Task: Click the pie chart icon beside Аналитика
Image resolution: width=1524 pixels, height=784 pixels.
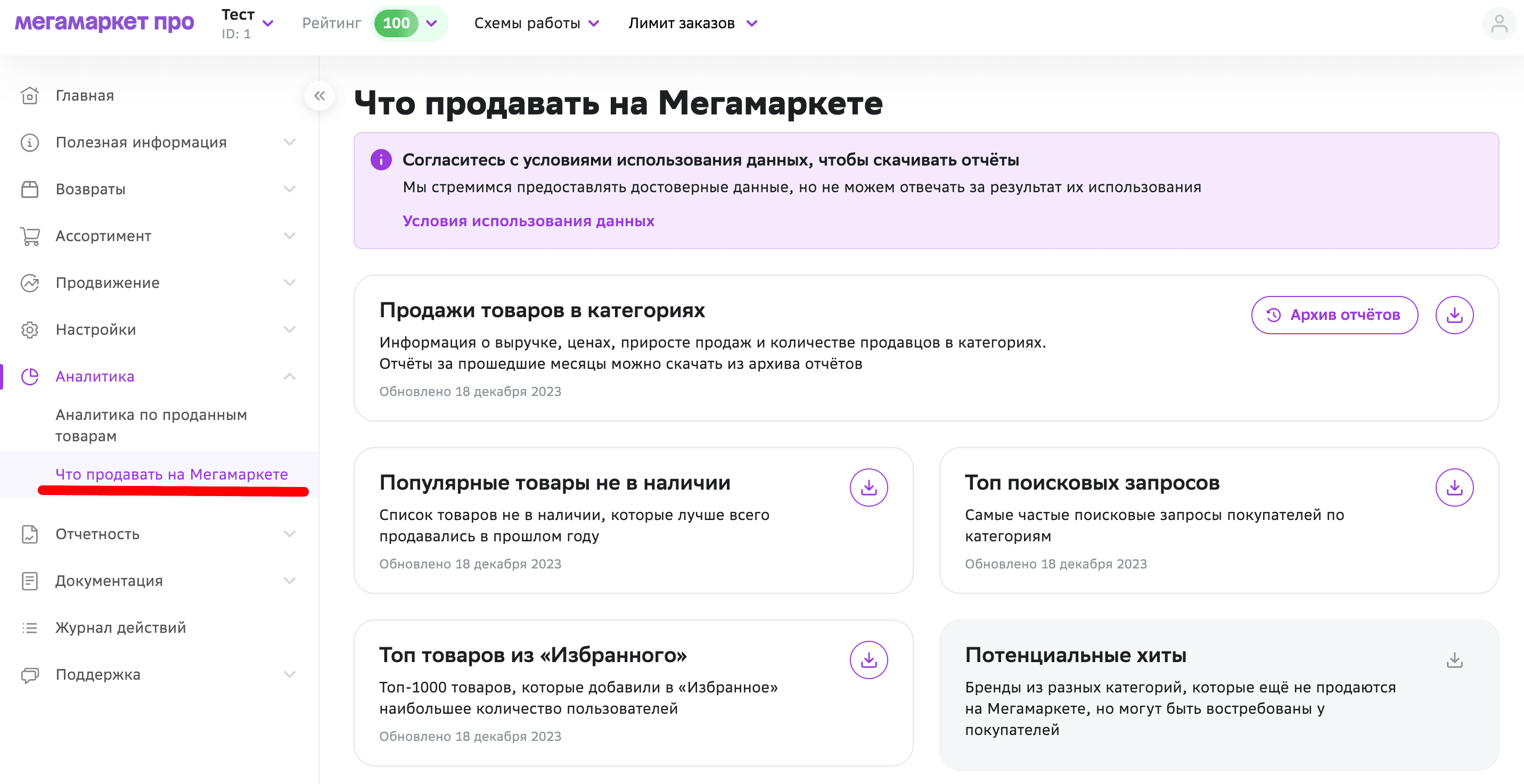Action: click(30, 377)
